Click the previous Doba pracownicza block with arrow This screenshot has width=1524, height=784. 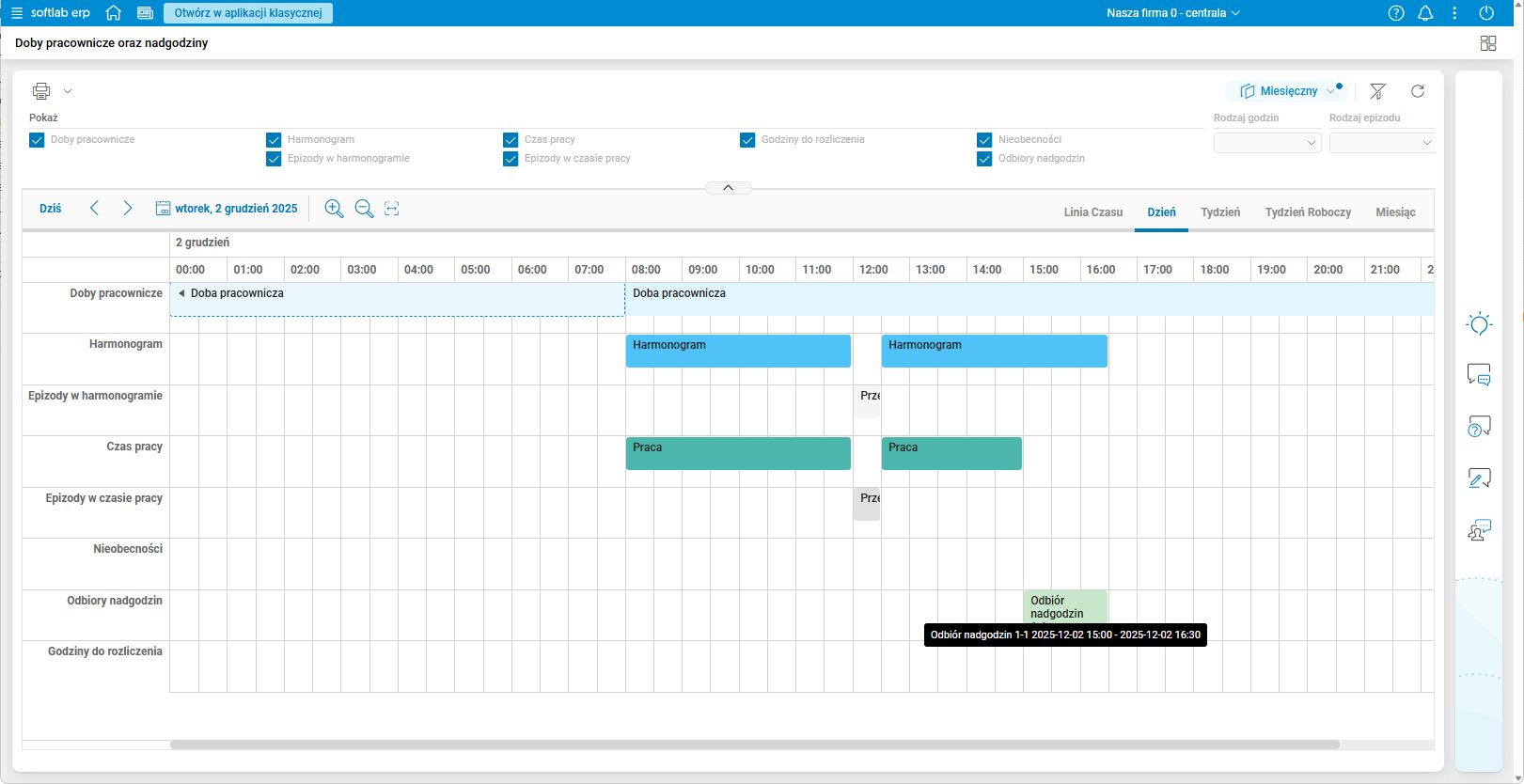point(397,300)
